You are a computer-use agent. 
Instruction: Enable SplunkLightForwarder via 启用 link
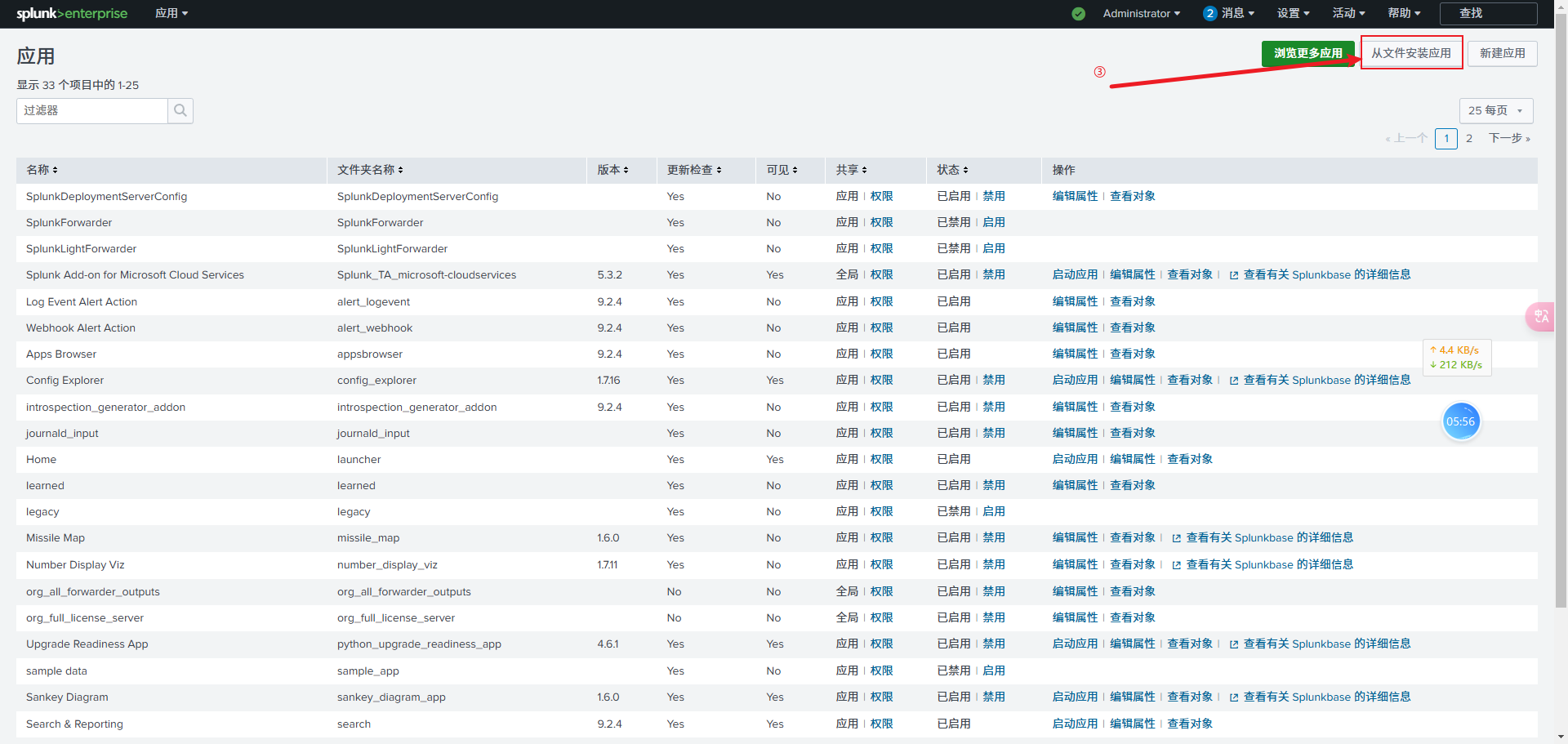[x=994, y=249]
